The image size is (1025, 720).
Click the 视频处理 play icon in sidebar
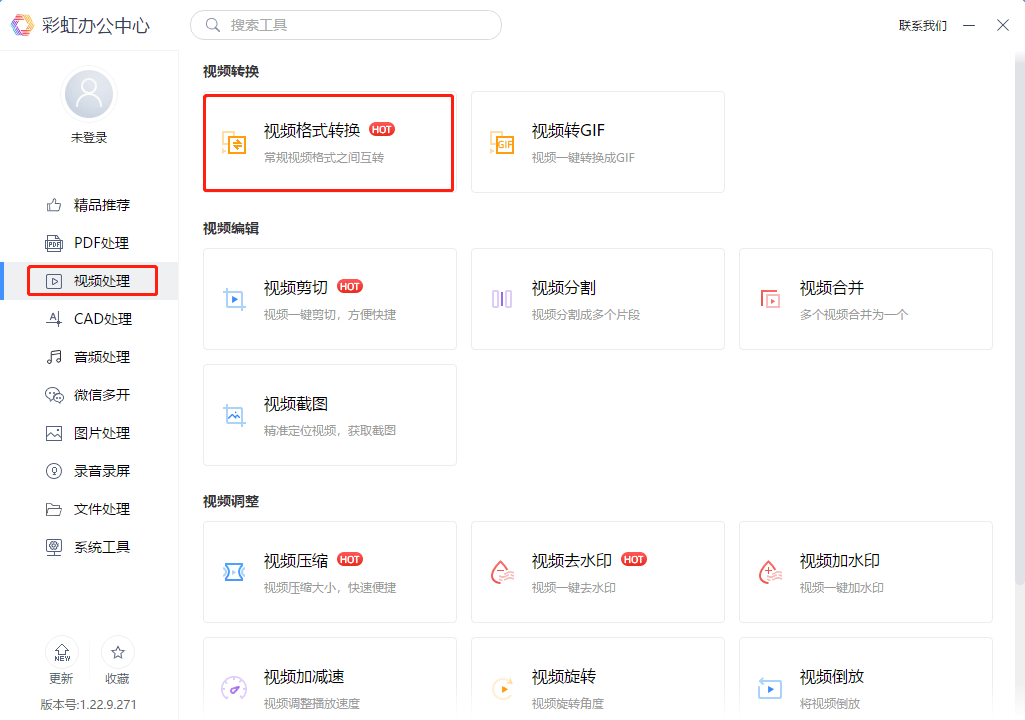click(x=54, y=281)
